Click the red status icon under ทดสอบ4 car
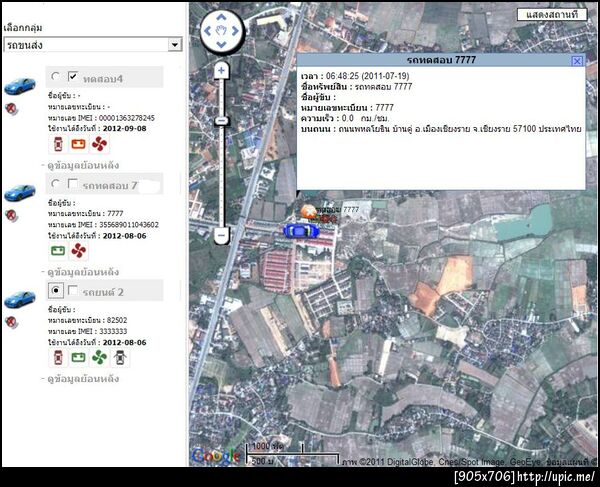The height and width of the screenshot is (487, 600). (x=11, y=109)
